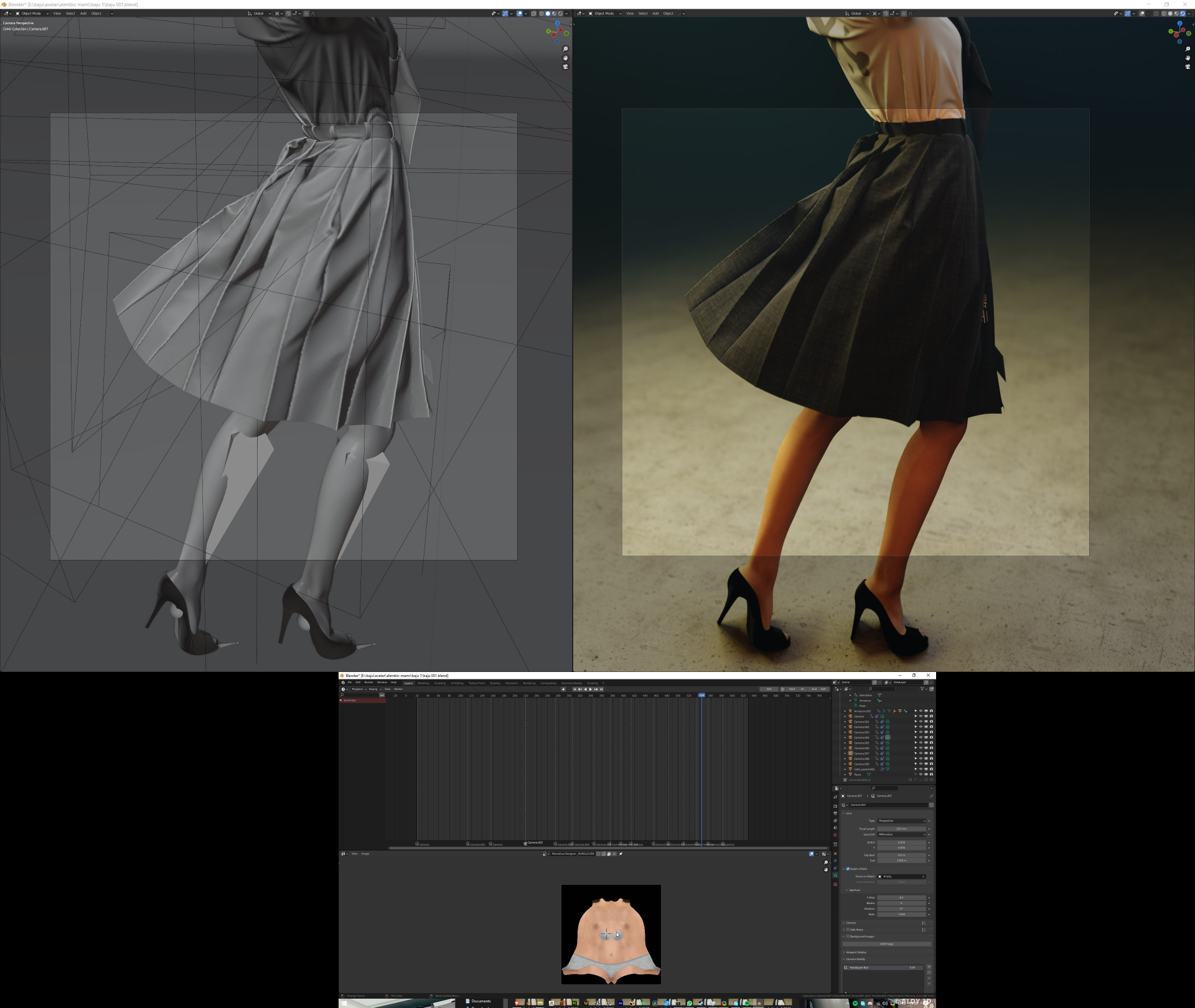Click the play animation button in timeline
The width and height of the screenshot is (1195, 1008).
tap(591, 689)
